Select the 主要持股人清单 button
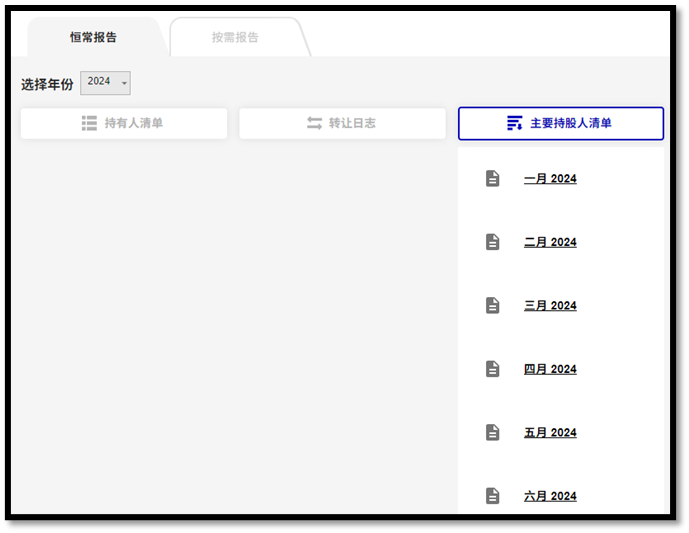 coord(561,123)
